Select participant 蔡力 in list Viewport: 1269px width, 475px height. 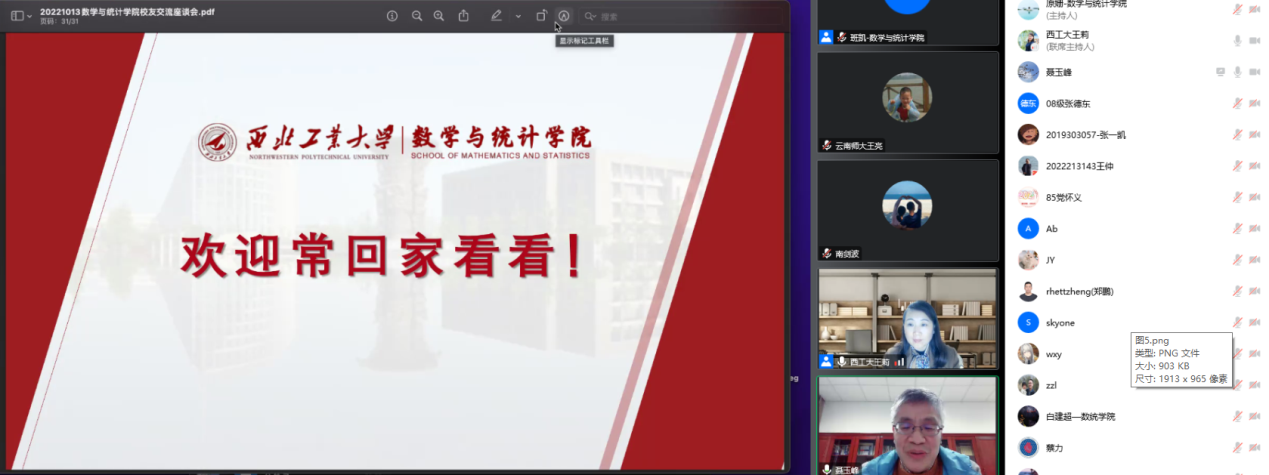tap(1137, 448)
